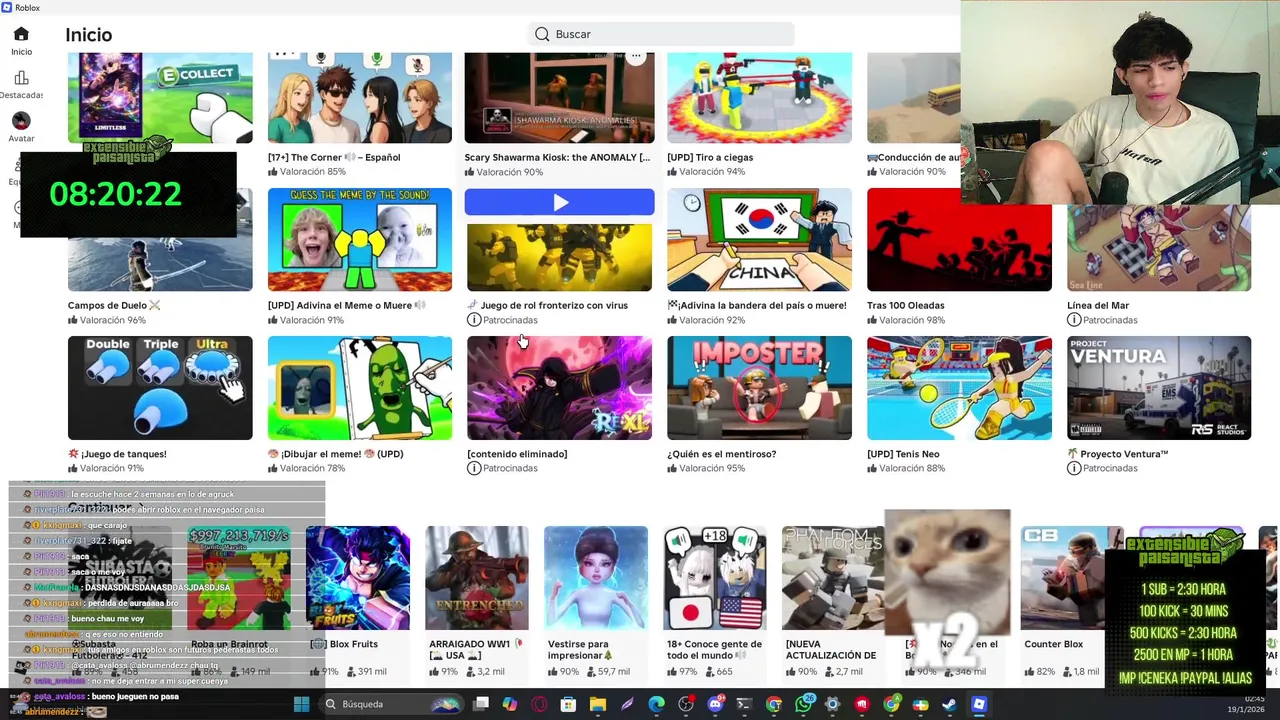Click the Windows taskbar Búsqueda box
Viewport: 1280px width, 720px height.
coord(391,704)
